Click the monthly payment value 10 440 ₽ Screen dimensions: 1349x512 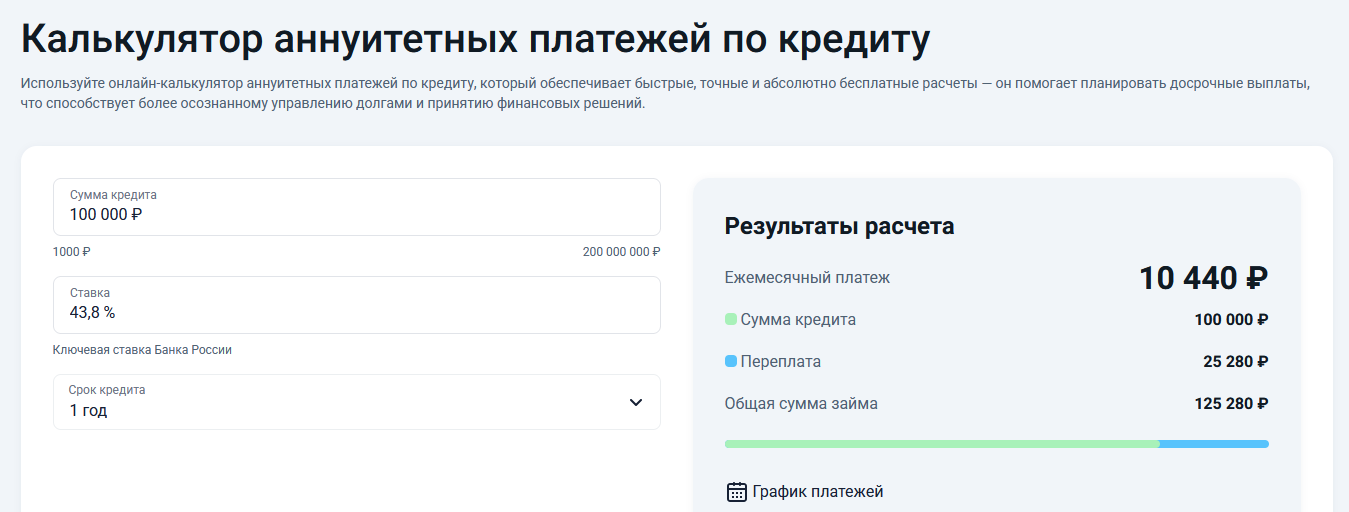click(1203, 279)
